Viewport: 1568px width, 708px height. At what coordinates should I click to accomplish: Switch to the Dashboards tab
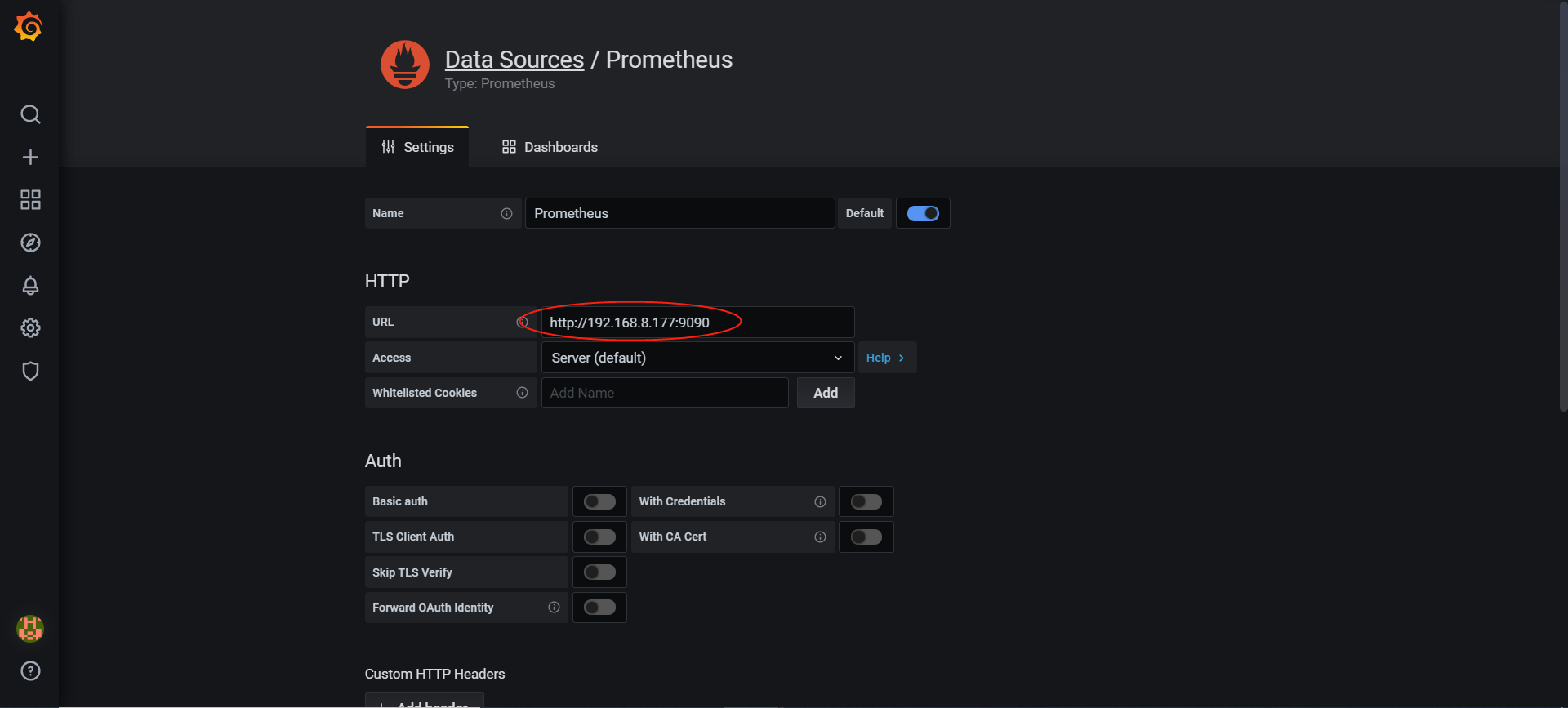(x=550, y=147)
